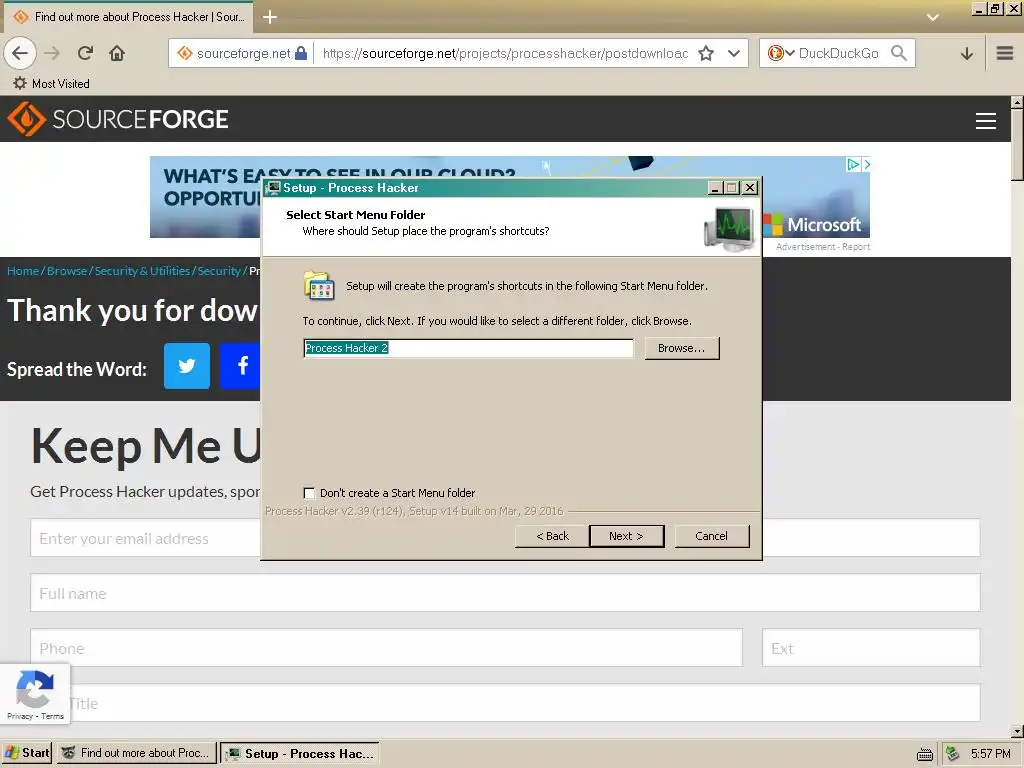1024x768 pixels.
Task: Switch to Setup - Process Hacker taskbar button
Action: (300, 754)
